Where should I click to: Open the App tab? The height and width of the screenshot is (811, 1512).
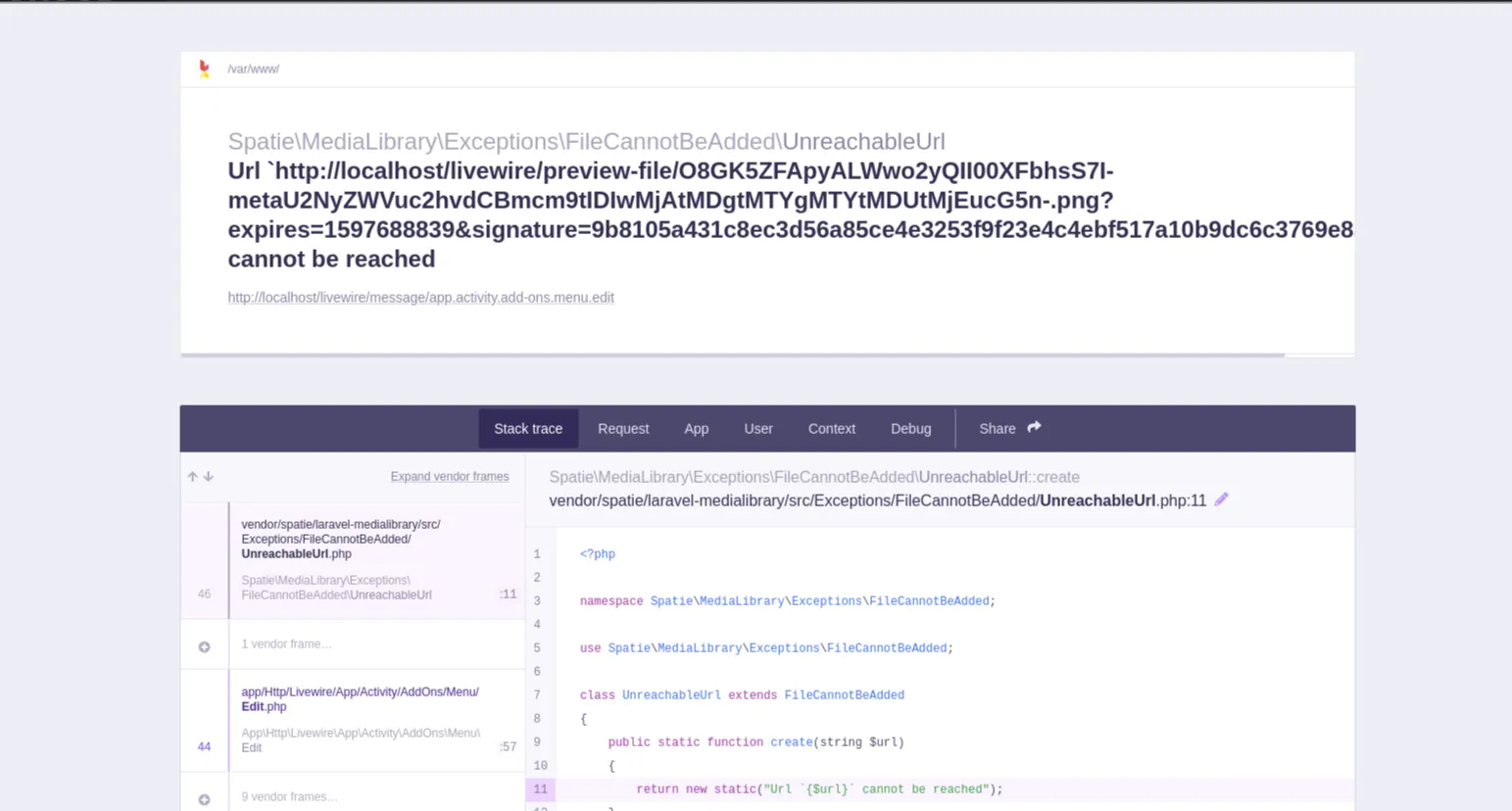coord(697,429)
